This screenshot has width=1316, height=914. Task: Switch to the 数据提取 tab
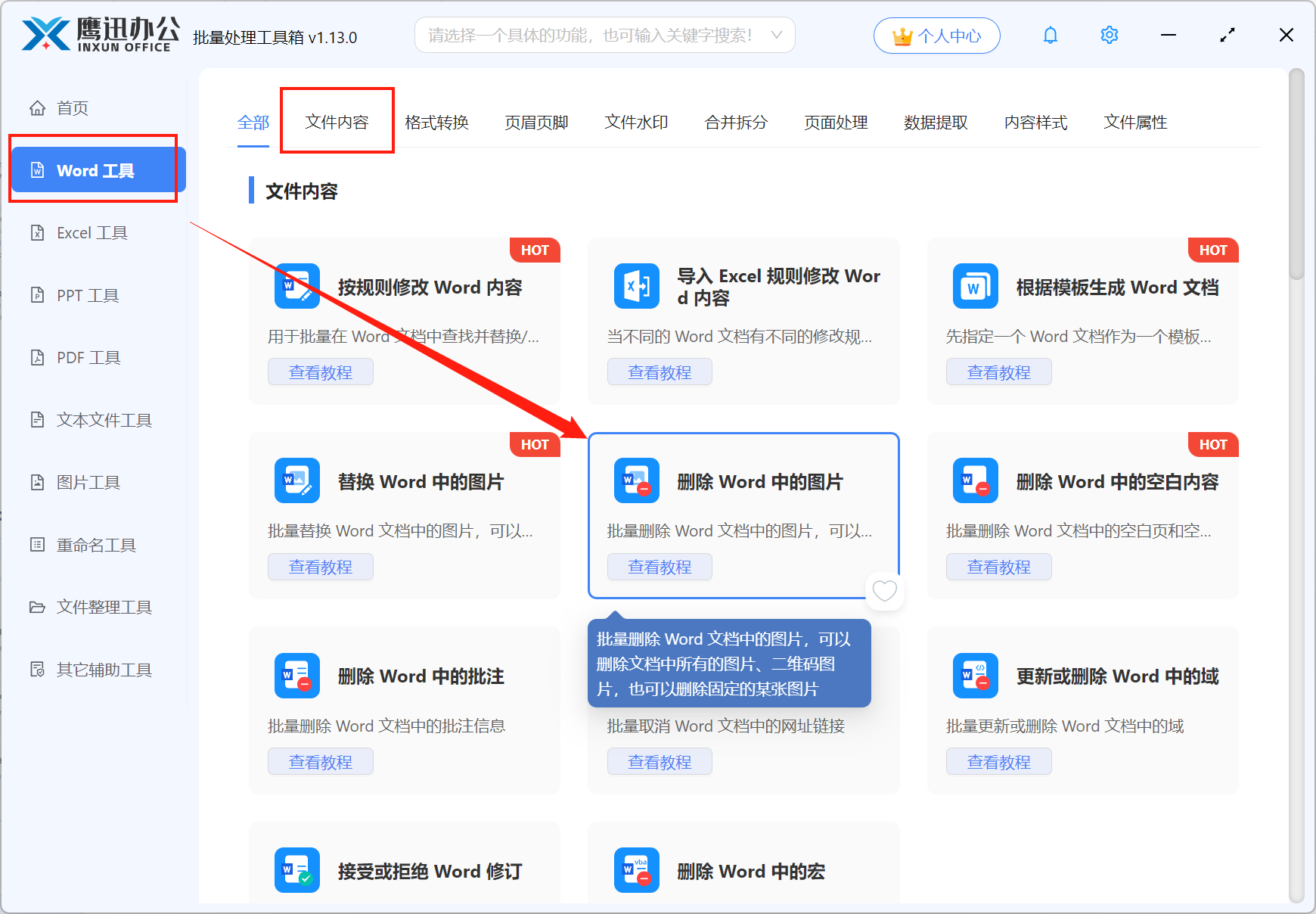(936, 122)
